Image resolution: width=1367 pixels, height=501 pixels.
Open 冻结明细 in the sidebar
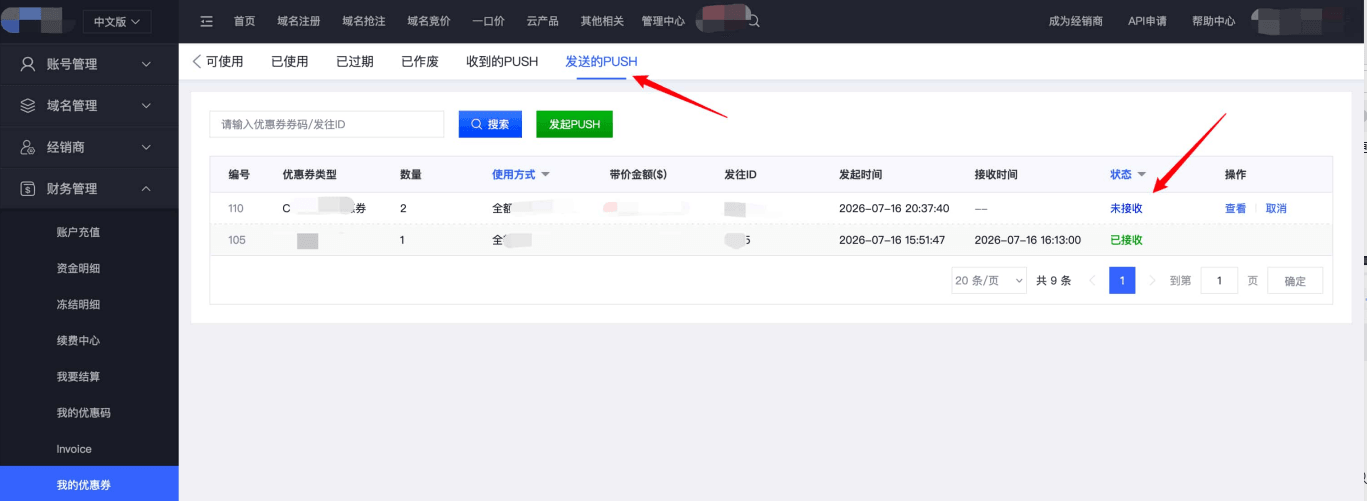pos(78,304)
